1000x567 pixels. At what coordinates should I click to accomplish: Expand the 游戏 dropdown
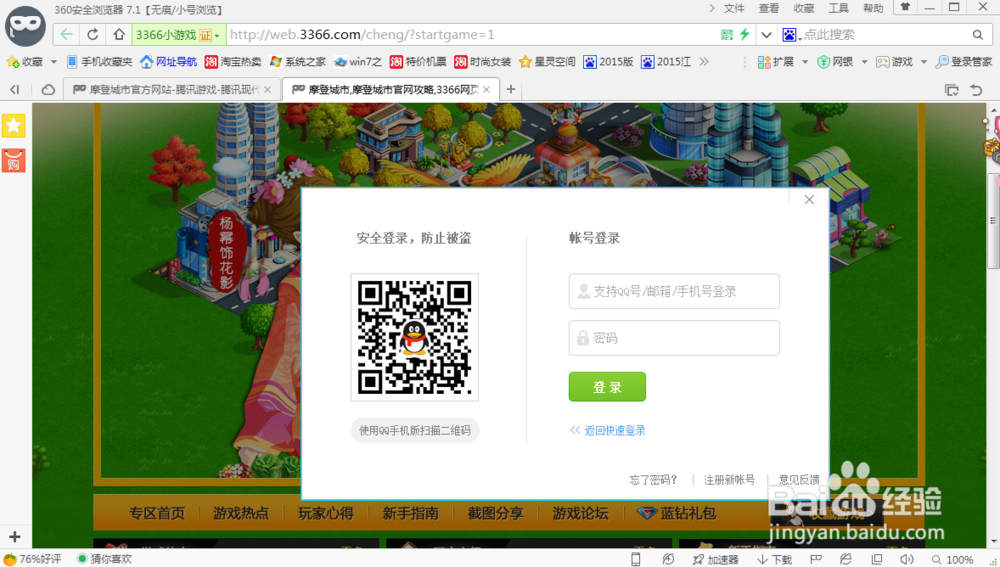[923, 62]
